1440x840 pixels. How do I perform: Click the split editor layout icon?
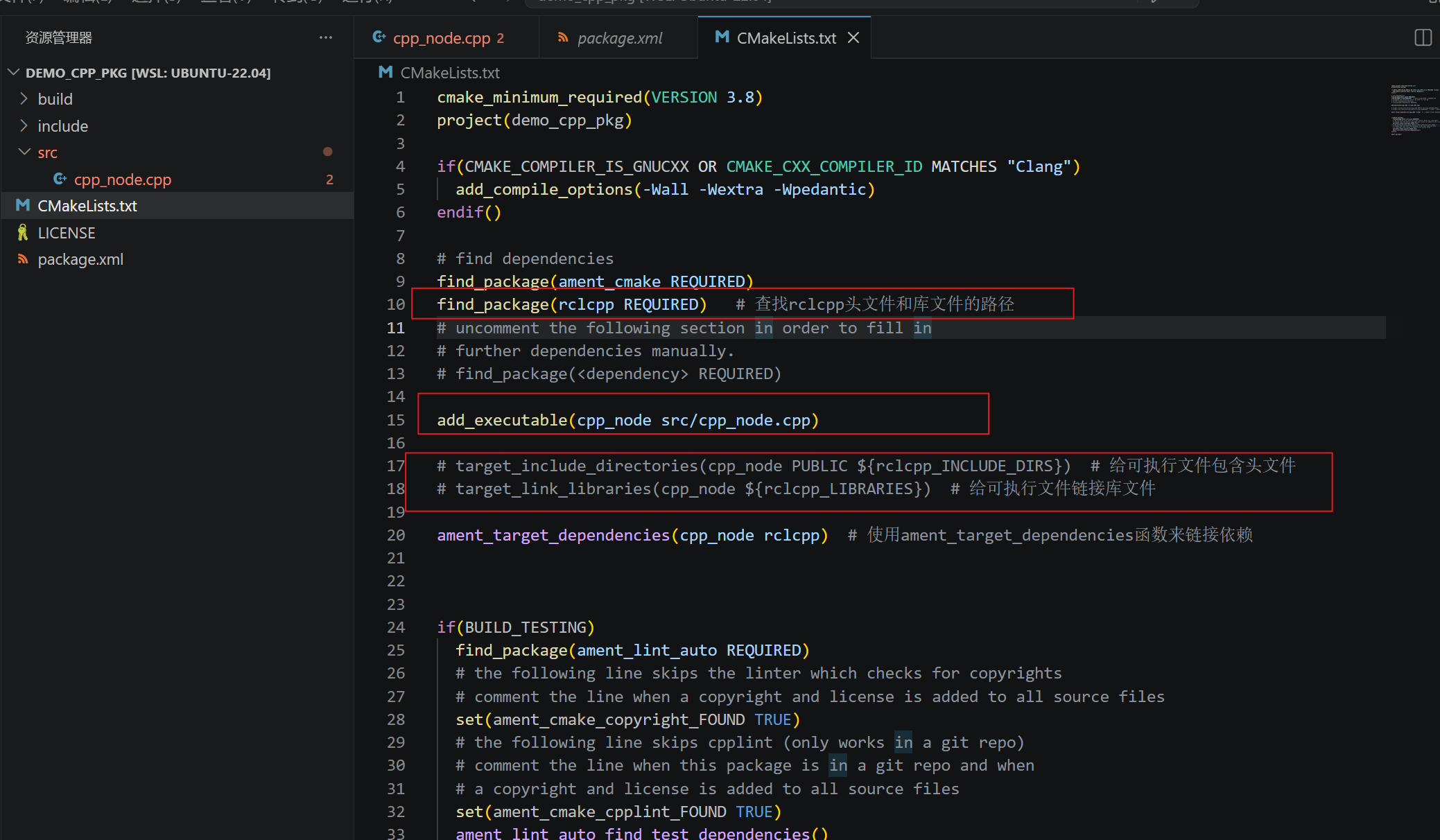[1423, 37]
